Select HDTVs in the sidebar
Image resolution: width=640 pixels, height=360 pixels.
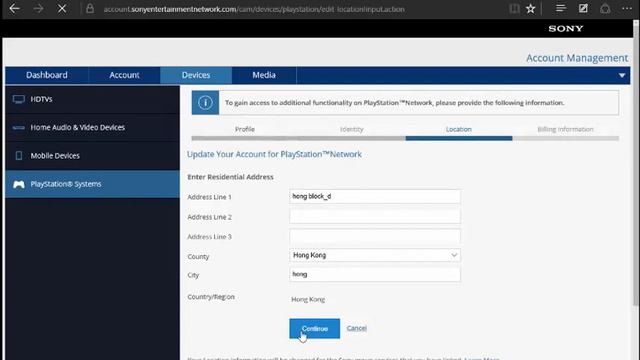click(93, 99)
